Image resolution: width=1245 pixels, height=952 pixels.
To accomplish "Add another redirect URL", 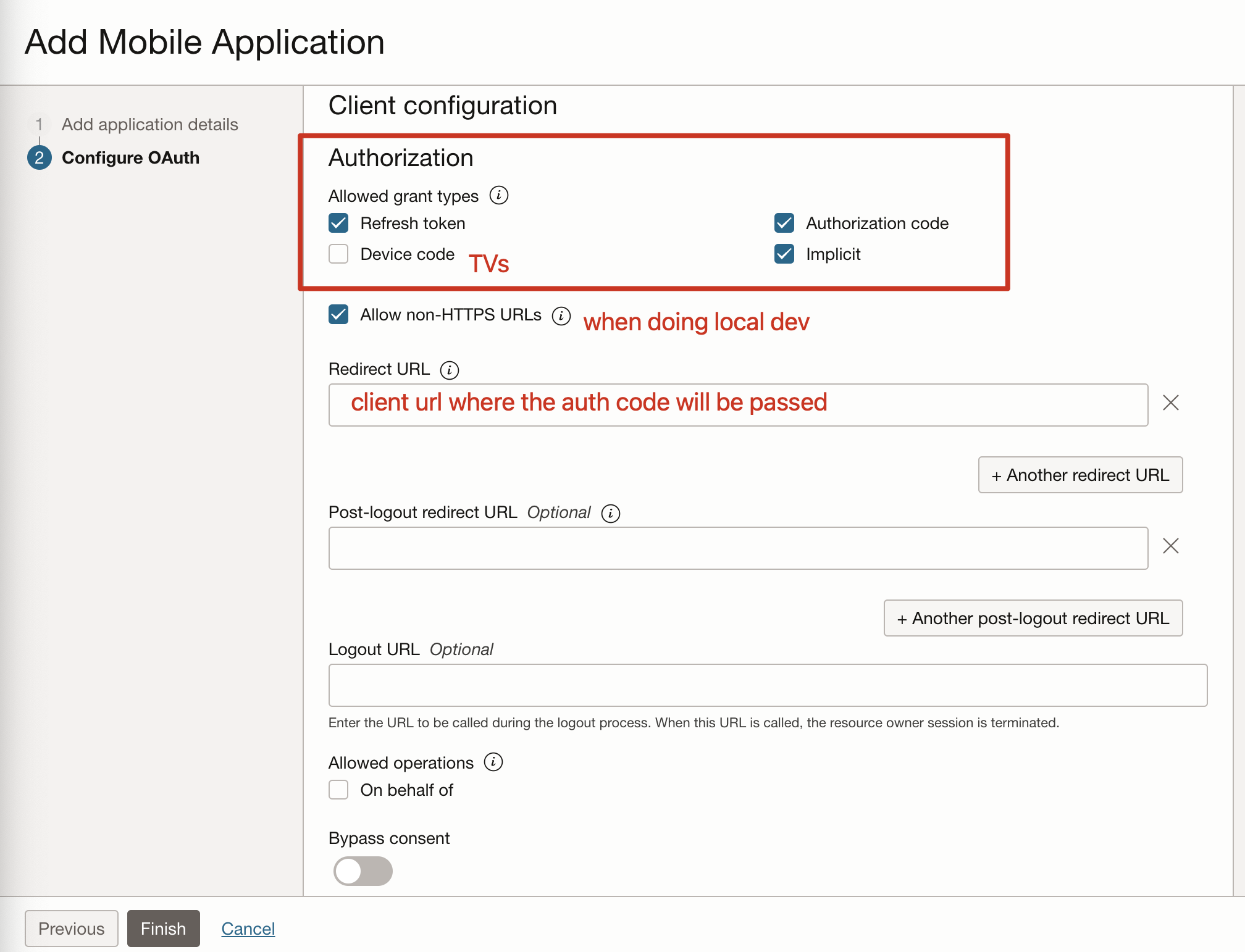I will click(x=1080, y=475).
